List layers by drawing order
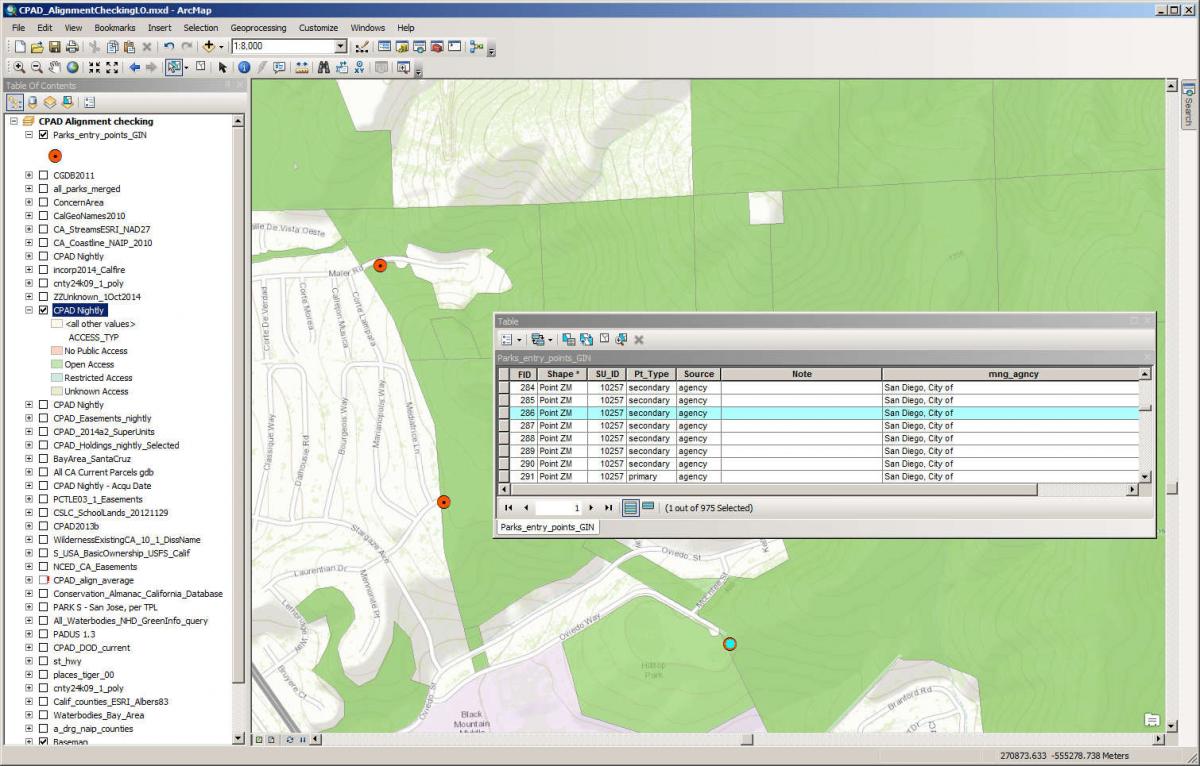Screen dimensions: 1200x766 (x=16, y=102)
